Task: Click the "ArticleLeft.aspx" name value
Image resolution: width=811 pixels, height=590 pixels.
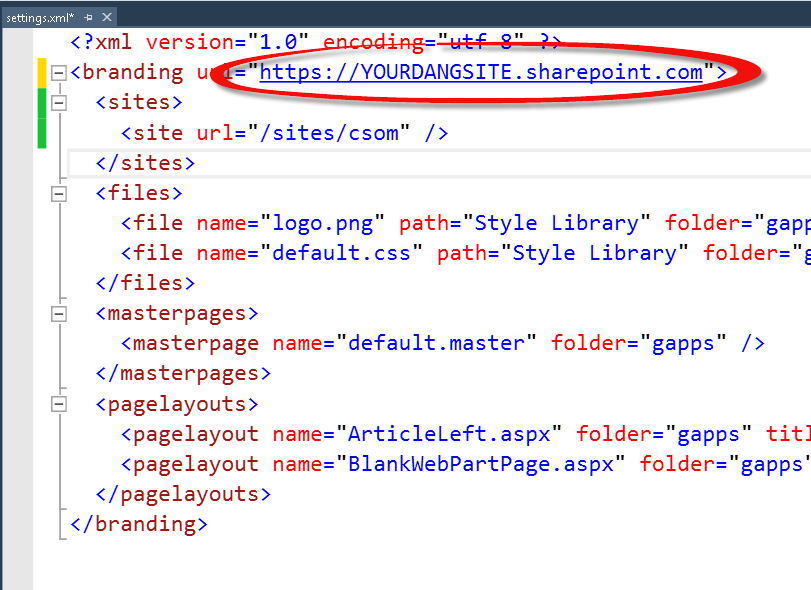Action: click(449, 434)
